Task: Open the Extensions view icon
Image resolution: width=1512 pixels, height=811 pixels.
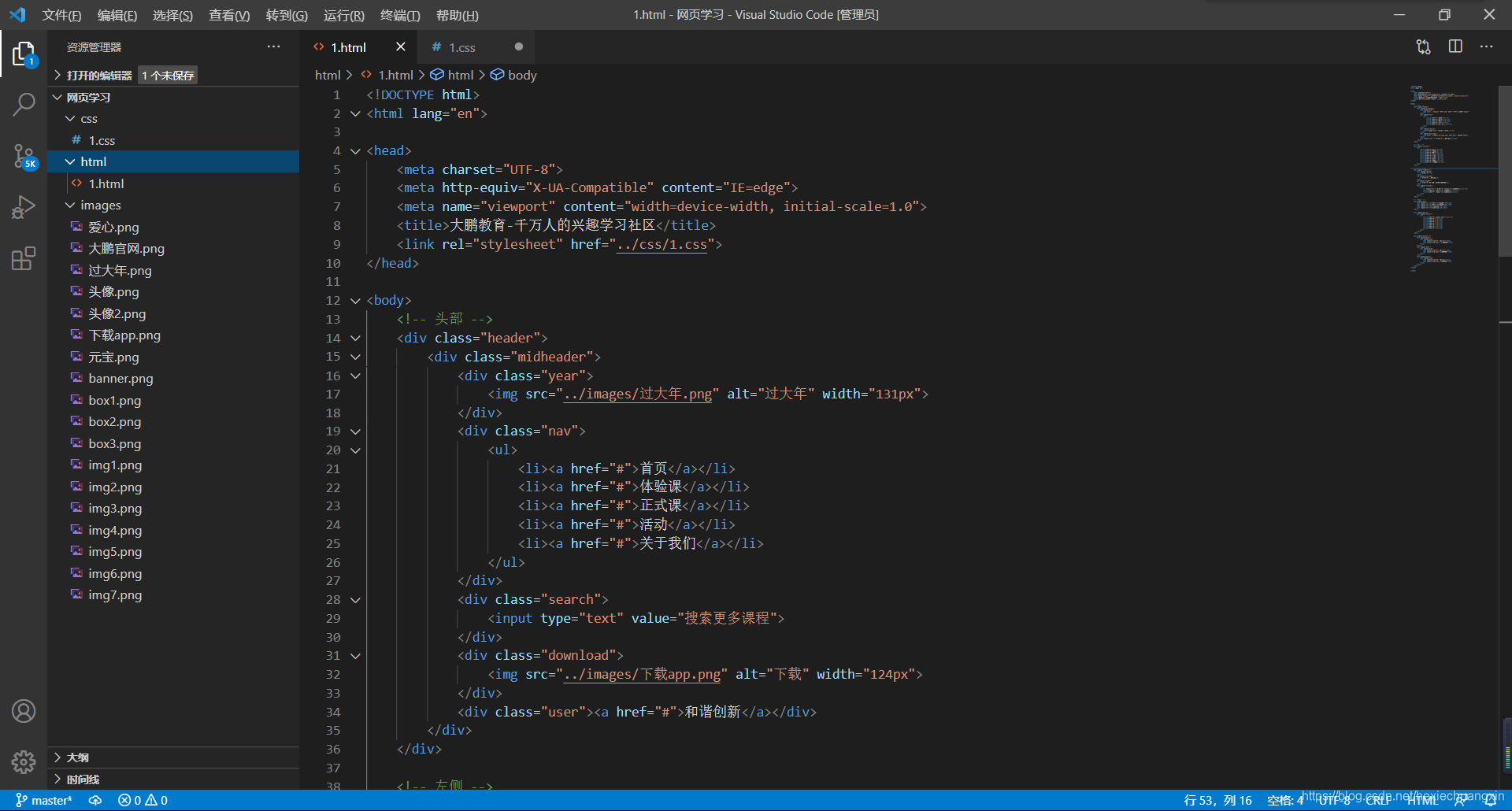Action: 24,258
